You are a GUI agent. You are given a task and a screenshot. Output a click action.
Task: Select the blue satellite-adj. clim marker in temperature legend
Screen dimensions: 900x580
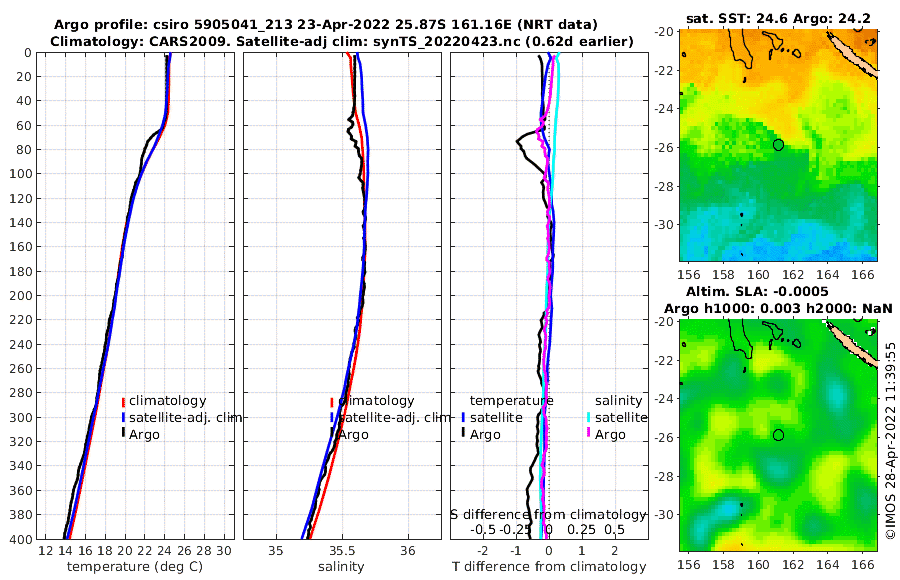[x=123, y=417]
